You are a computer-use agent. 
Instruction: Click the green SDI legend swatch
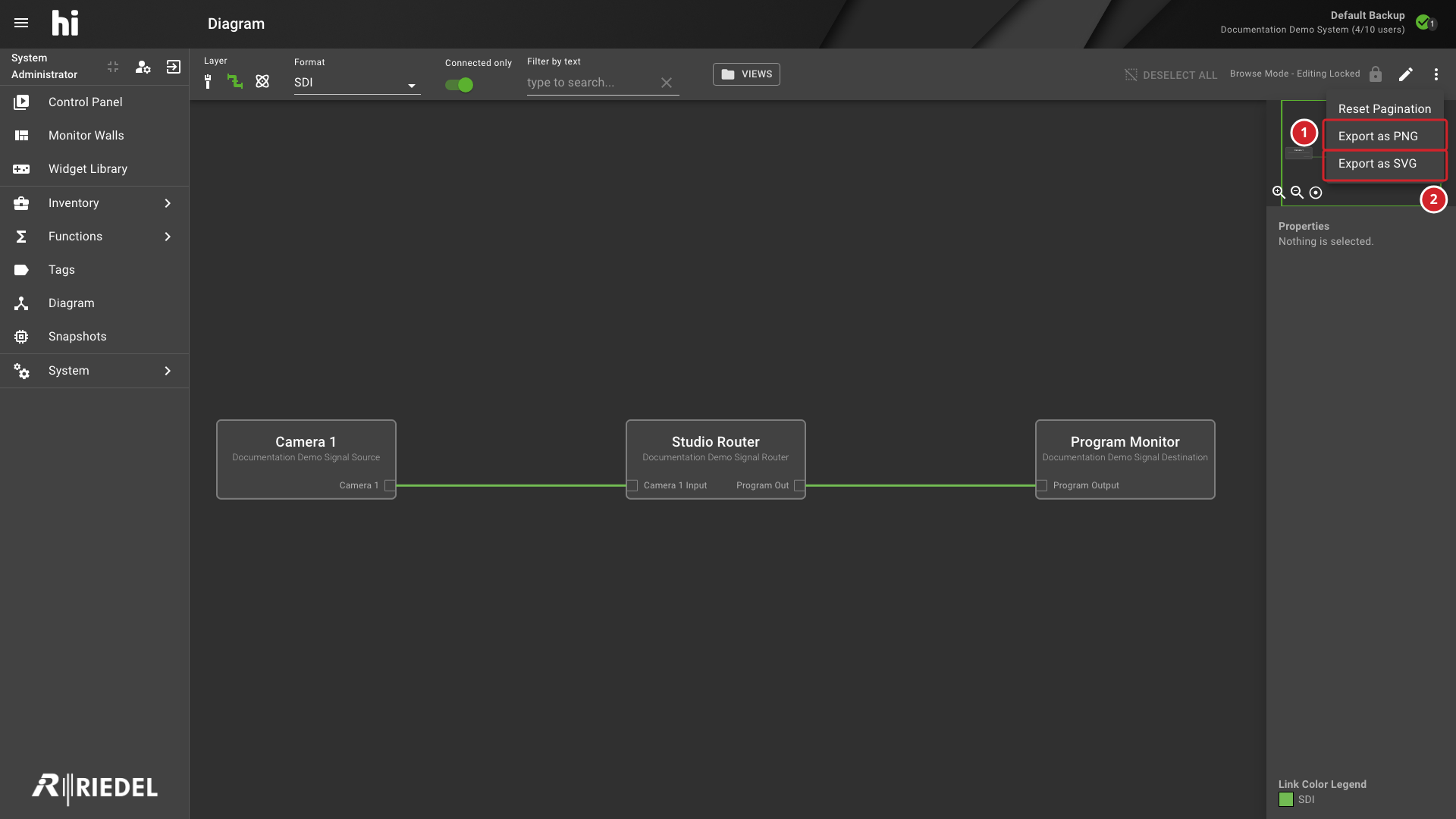tap(1286, 799)
